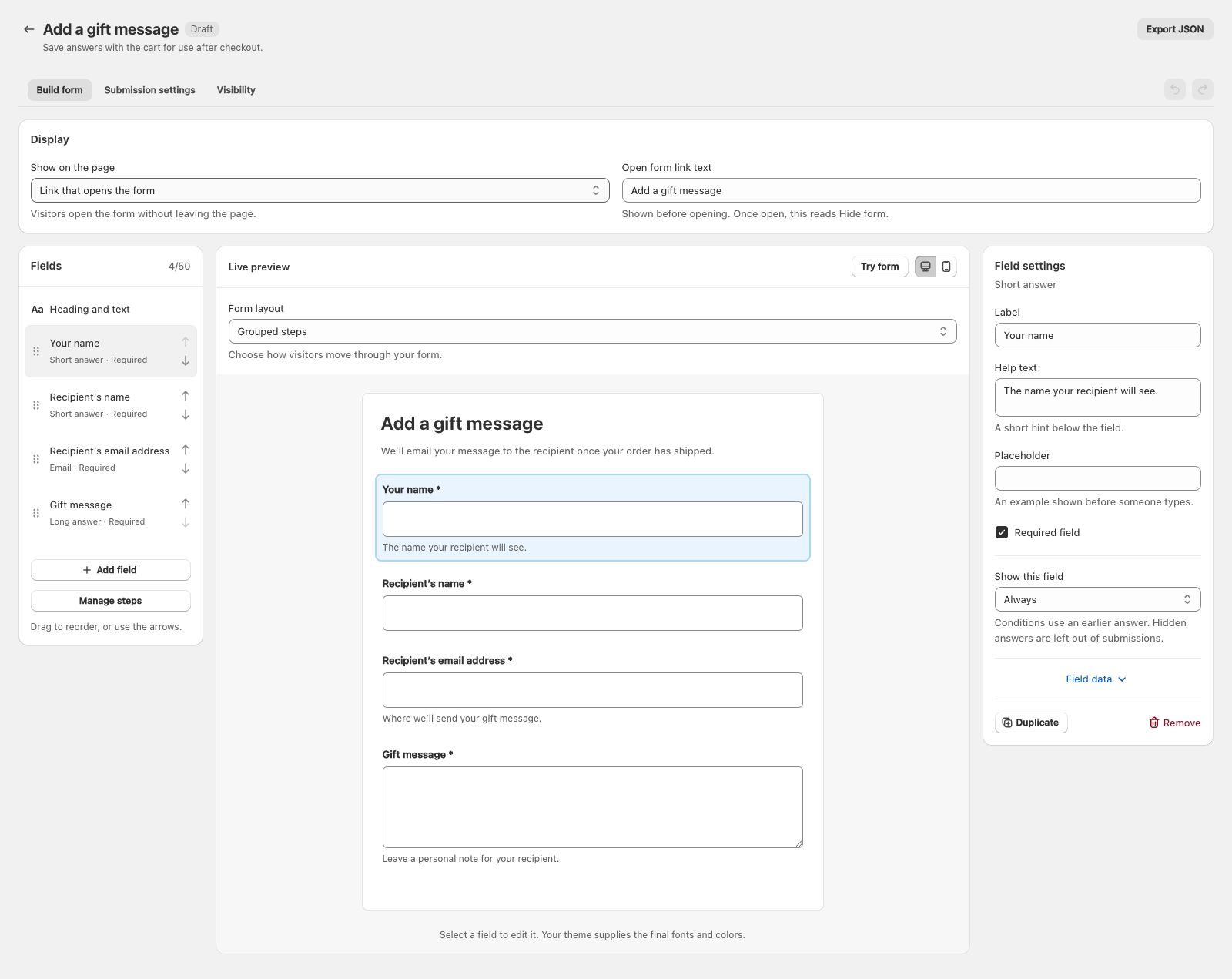Image resolution: width=1232 pixels, height=979 pixels.
Task: Click the Try form button
Action: (x=879, y=267)
